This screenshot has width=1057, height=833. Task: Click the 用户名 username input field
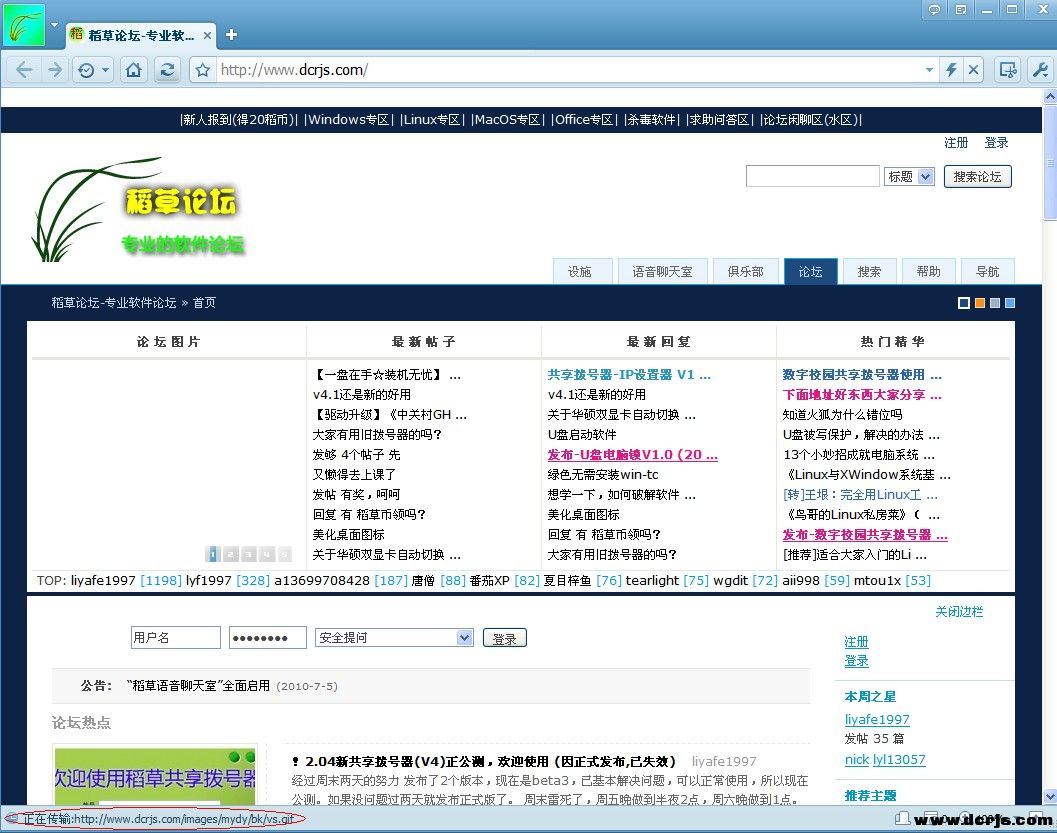(175, 638)
